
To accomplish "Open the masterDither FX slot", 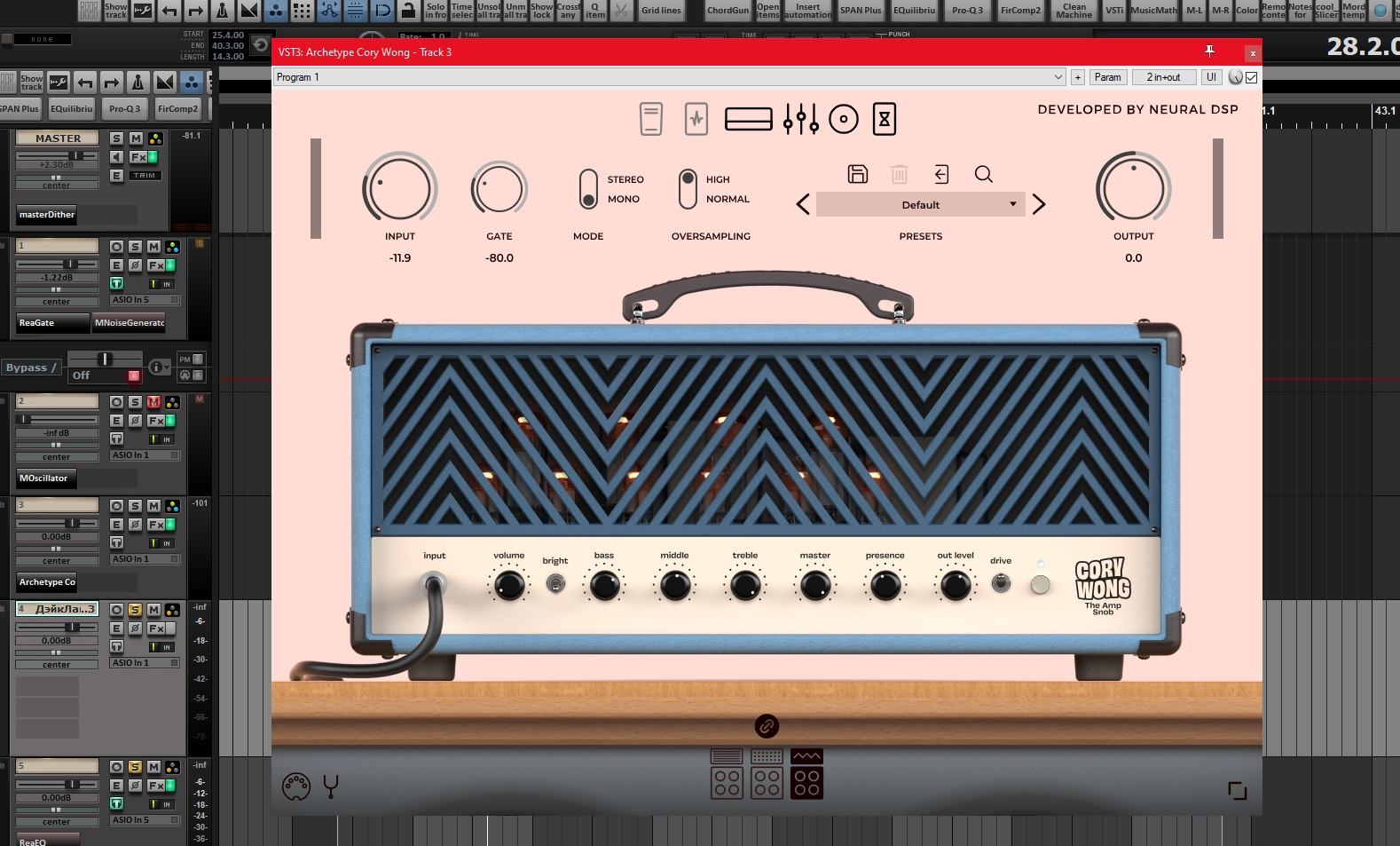I will coord(47,215).
